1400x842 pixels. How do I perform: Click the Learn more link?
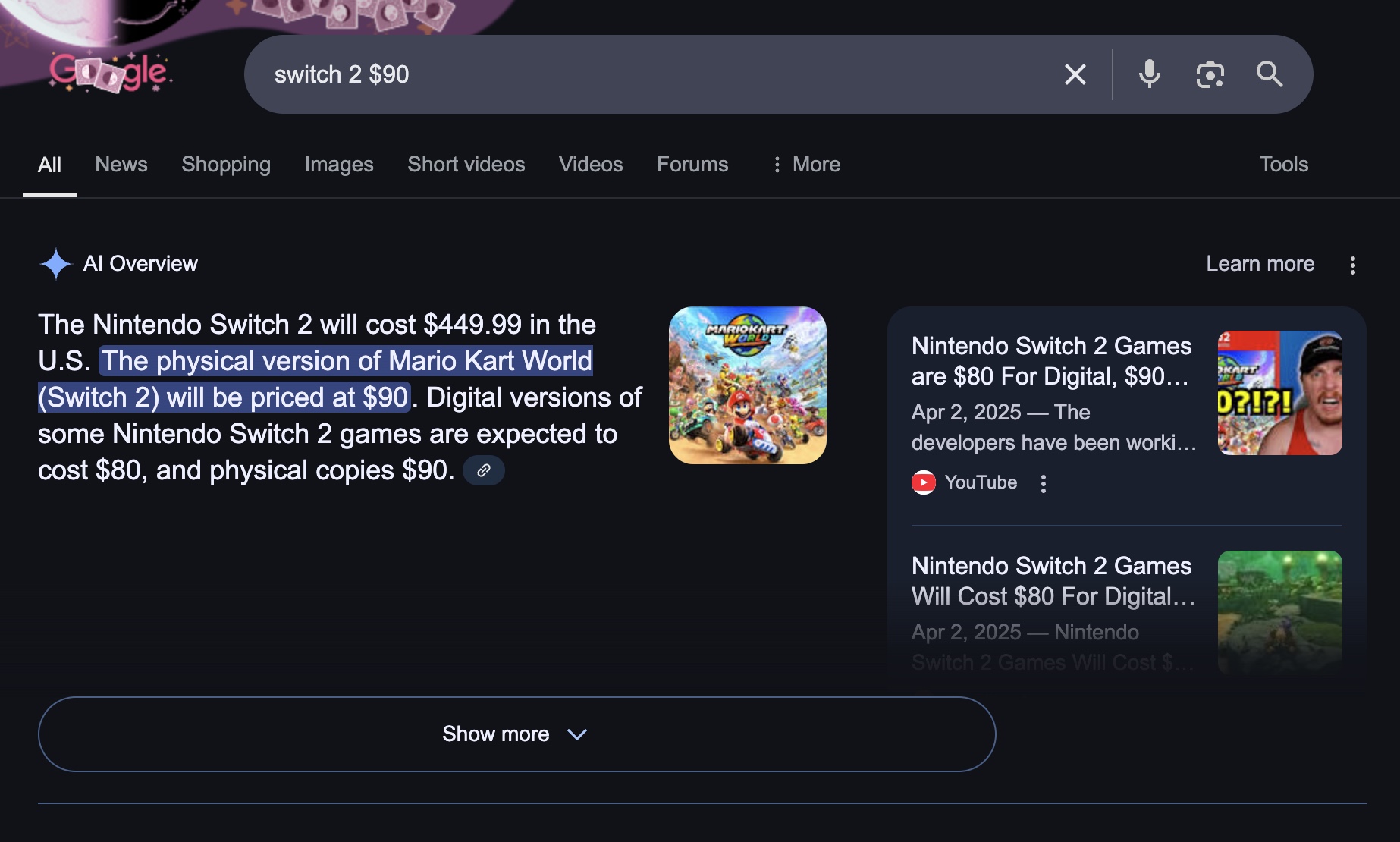[1260, 264]
